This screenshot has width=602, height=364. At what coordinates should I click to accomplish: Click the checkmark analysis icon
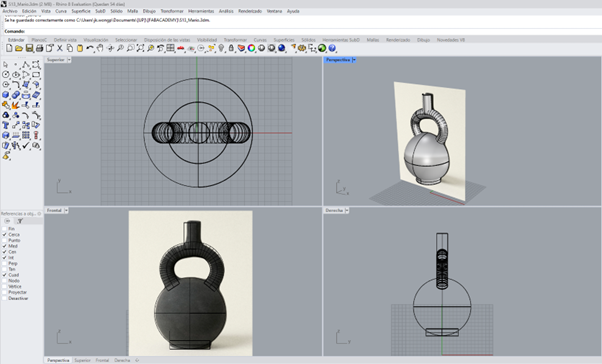(26, 146)
